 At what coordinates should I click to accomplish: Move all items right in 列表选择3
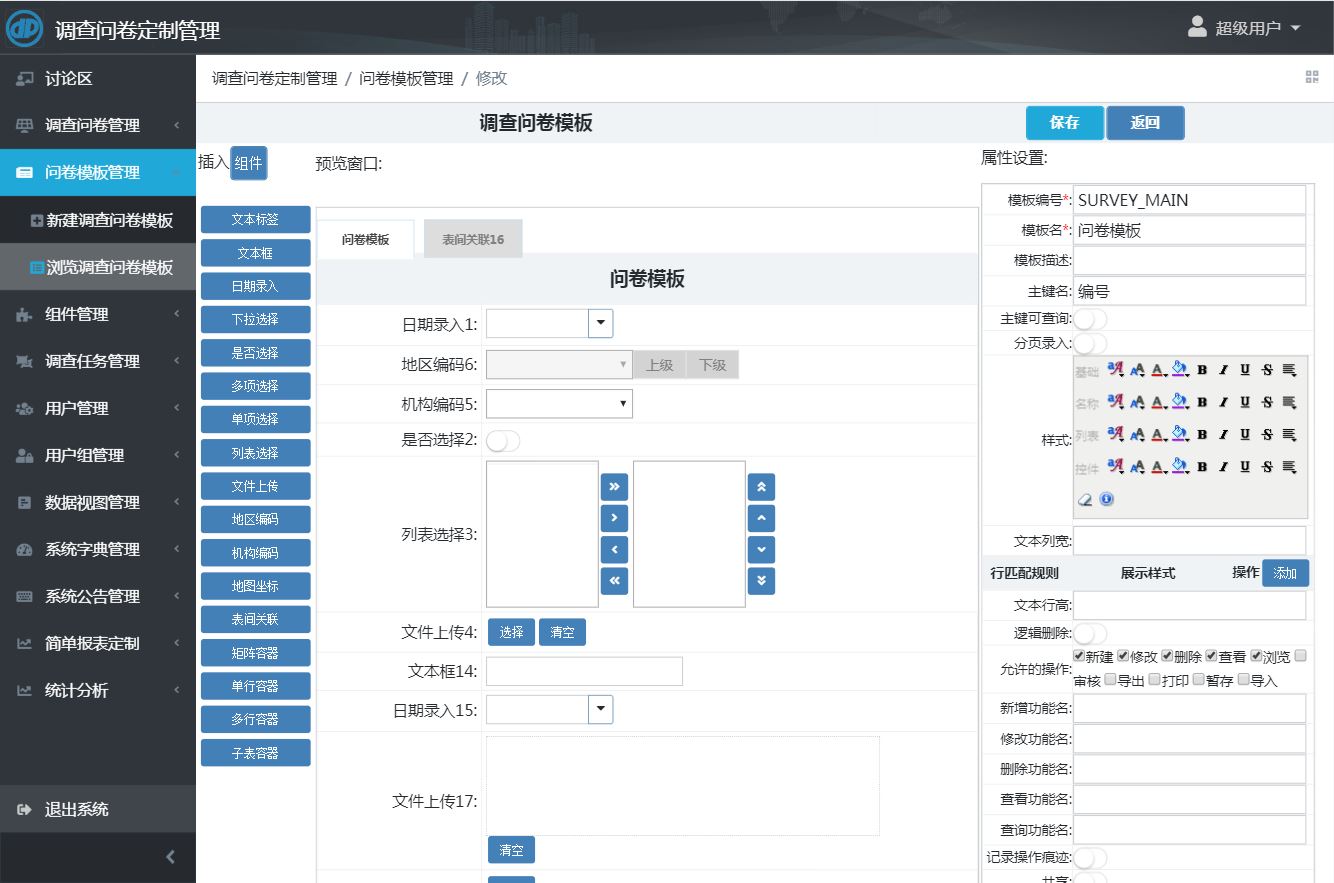click(x=614, y=487)
